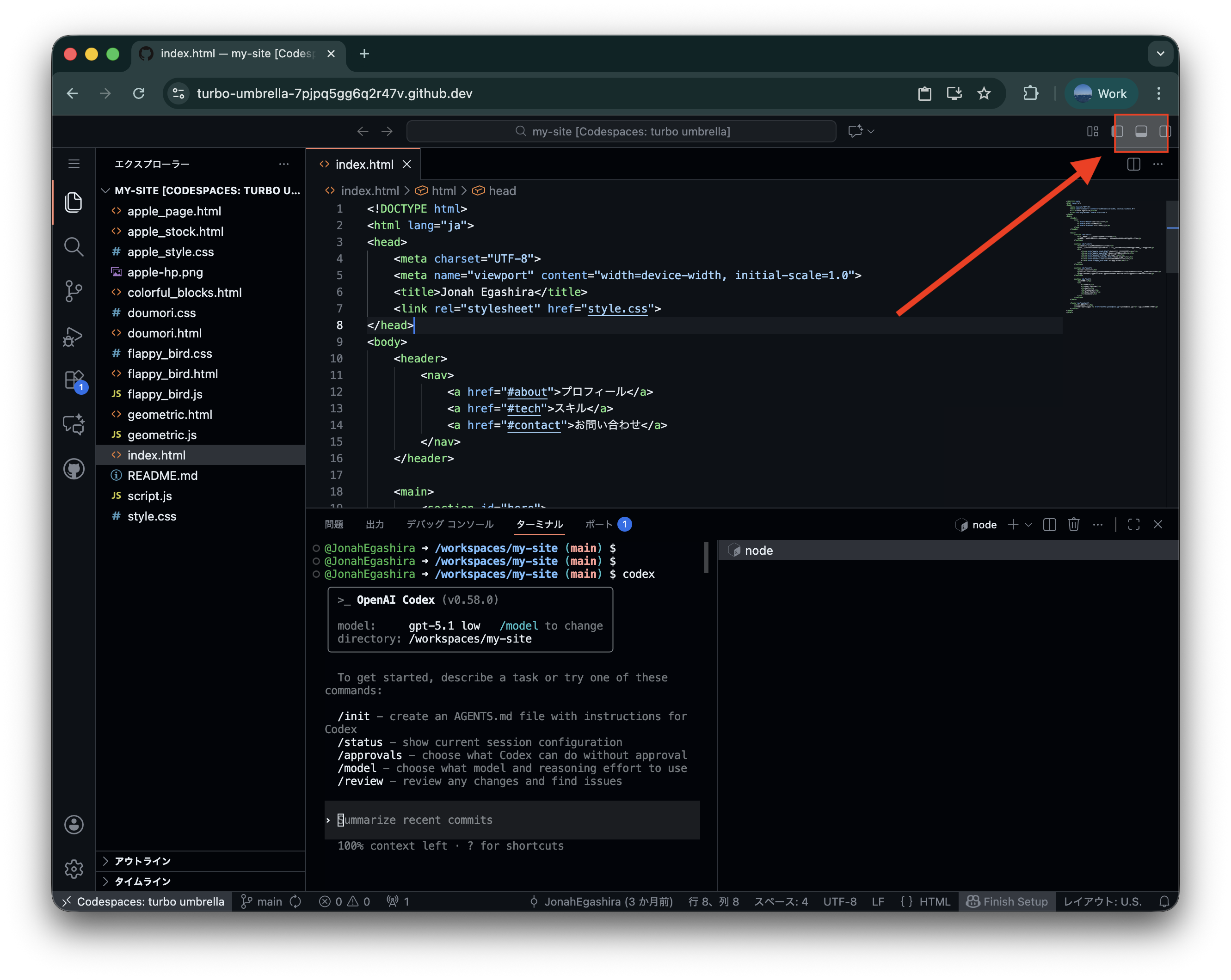Open Extensions view with badge

click(x=74, y=380)
